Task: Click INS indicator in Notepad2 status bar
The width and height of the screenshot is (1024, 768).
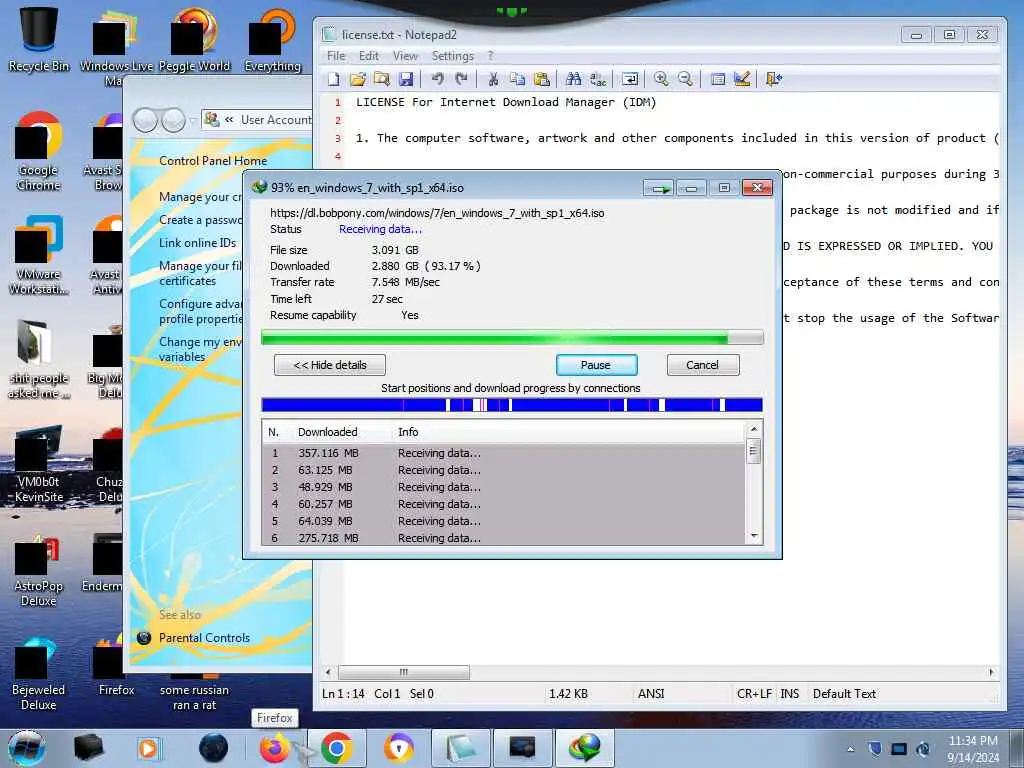Action: (790, 694)
